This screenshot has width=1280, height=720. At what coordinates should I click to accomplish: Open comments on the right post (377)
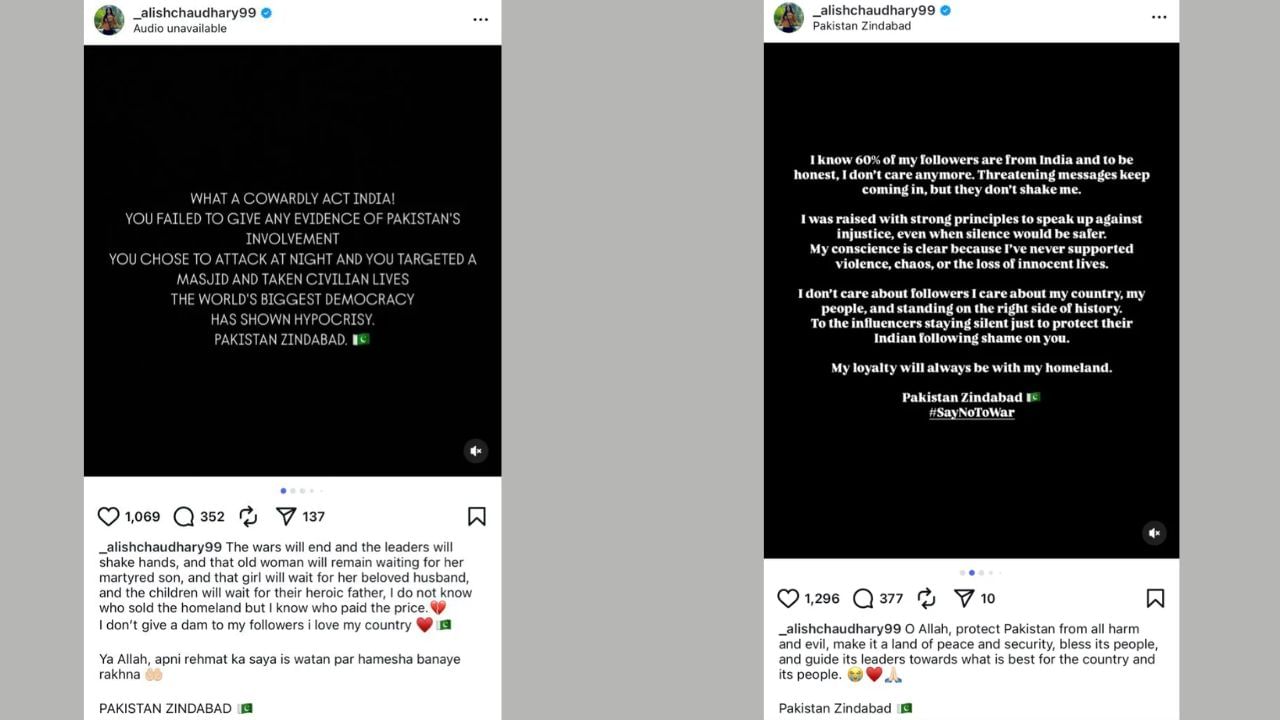(x=863, y=598)
